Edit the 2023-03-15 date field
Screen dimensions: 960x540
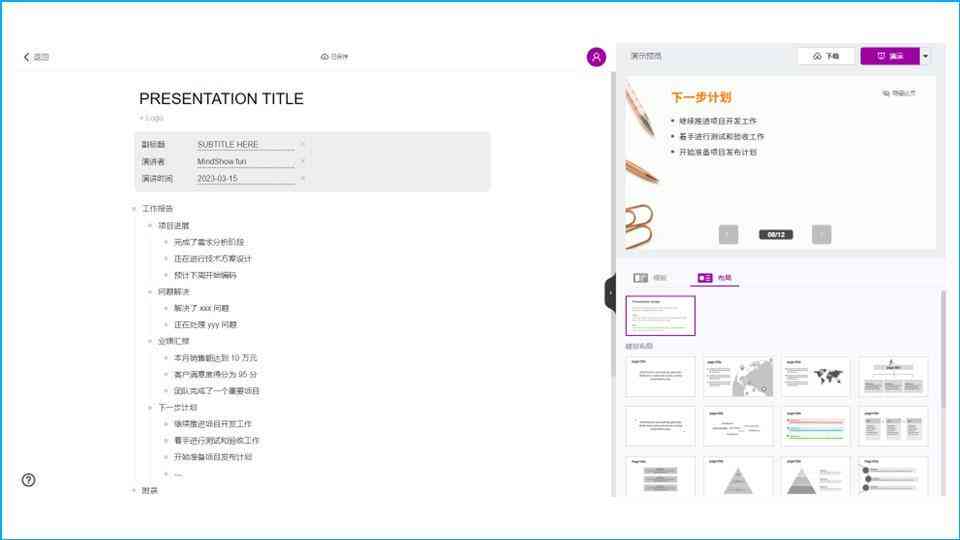(246, 179)
